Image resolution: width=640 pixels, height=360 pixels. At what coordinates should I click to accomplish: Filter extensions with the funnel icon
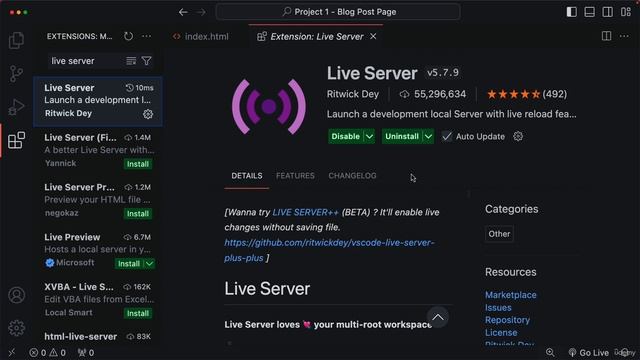(147, 61)
